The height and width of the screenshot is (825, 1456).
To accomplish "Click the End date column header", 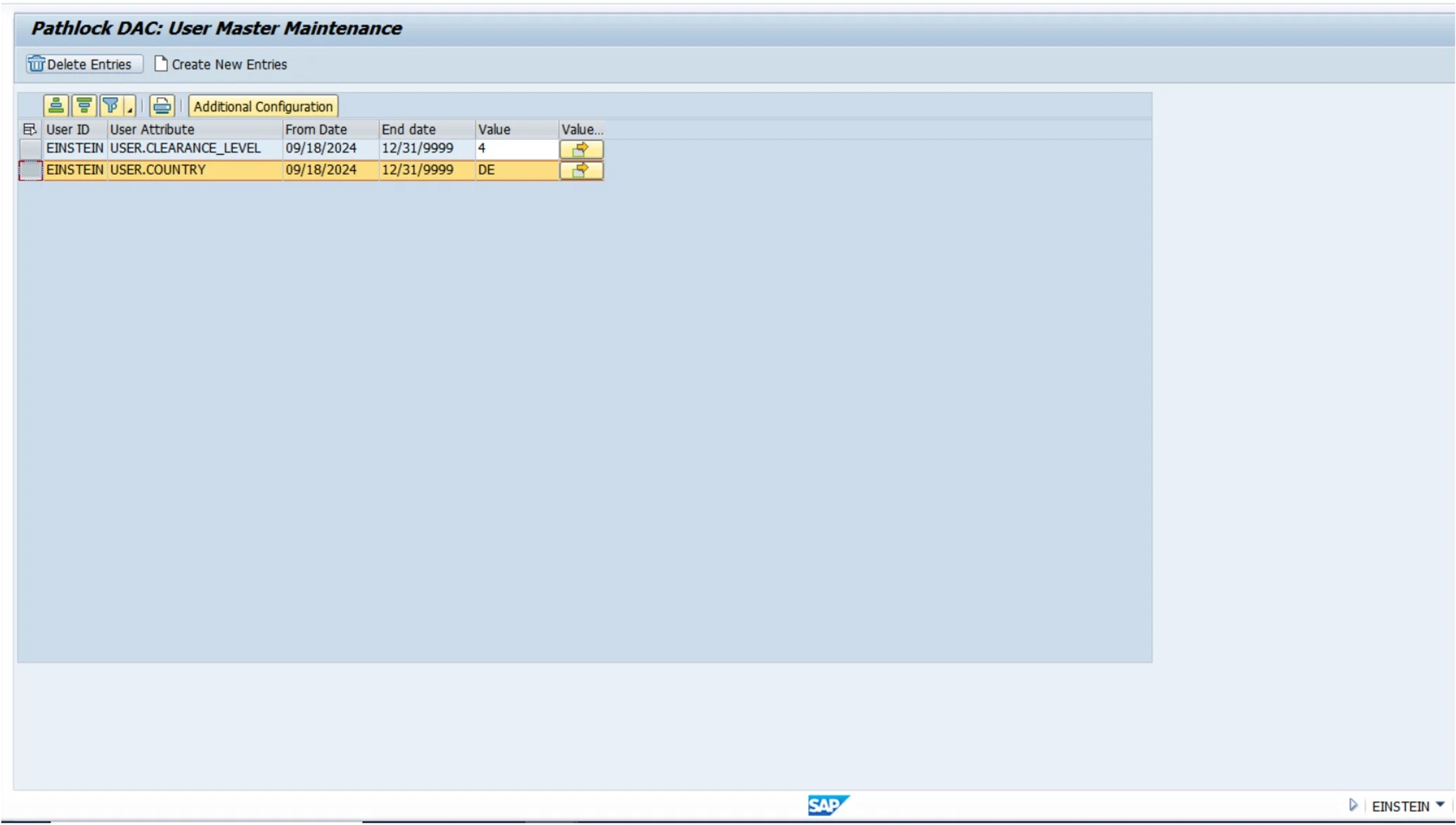I will click(427, 129).
